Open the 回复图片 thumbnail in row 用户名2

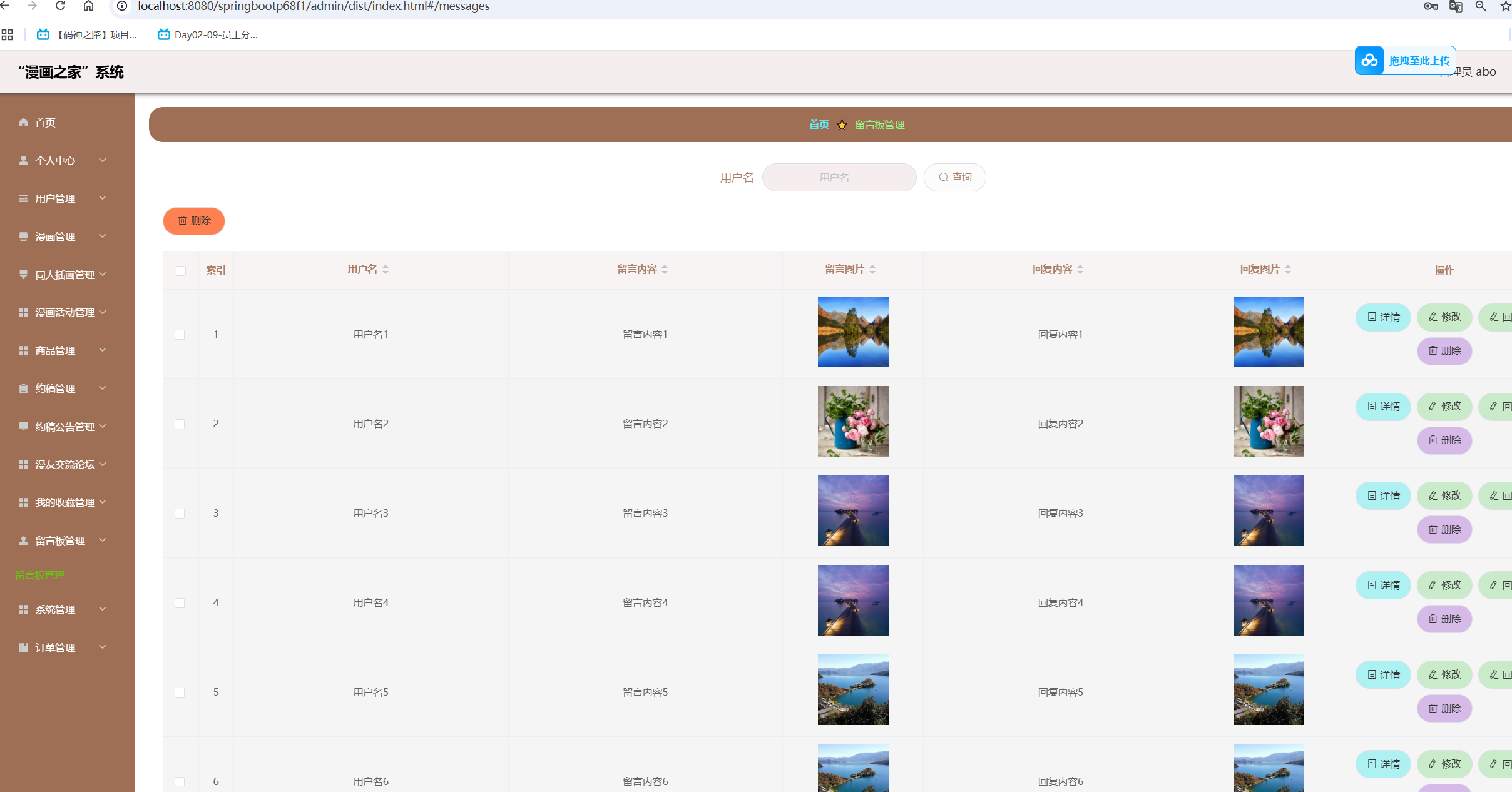[1269, 421]
